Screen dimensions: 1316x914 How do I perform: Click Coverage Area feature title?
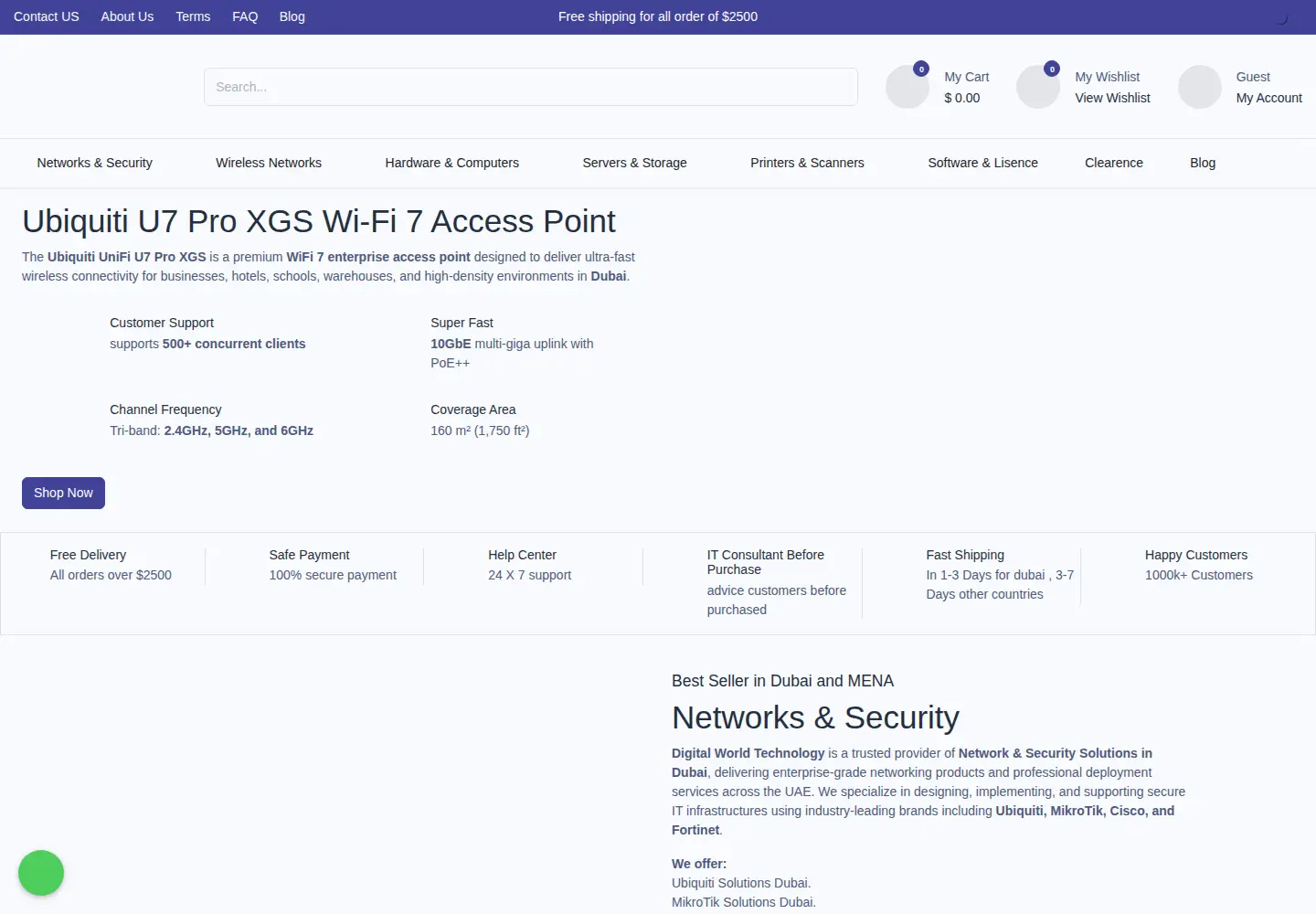[x=473, y=409]
